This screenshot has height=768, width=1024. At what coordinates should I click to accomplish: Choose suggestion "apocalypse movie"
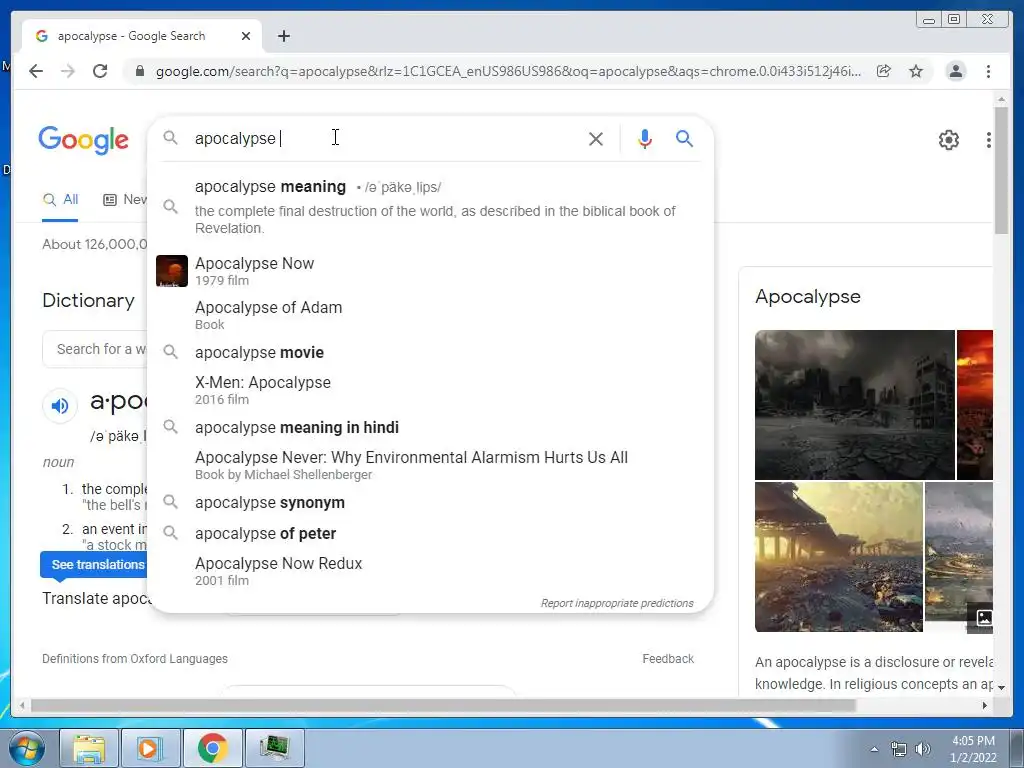(431, 353)
